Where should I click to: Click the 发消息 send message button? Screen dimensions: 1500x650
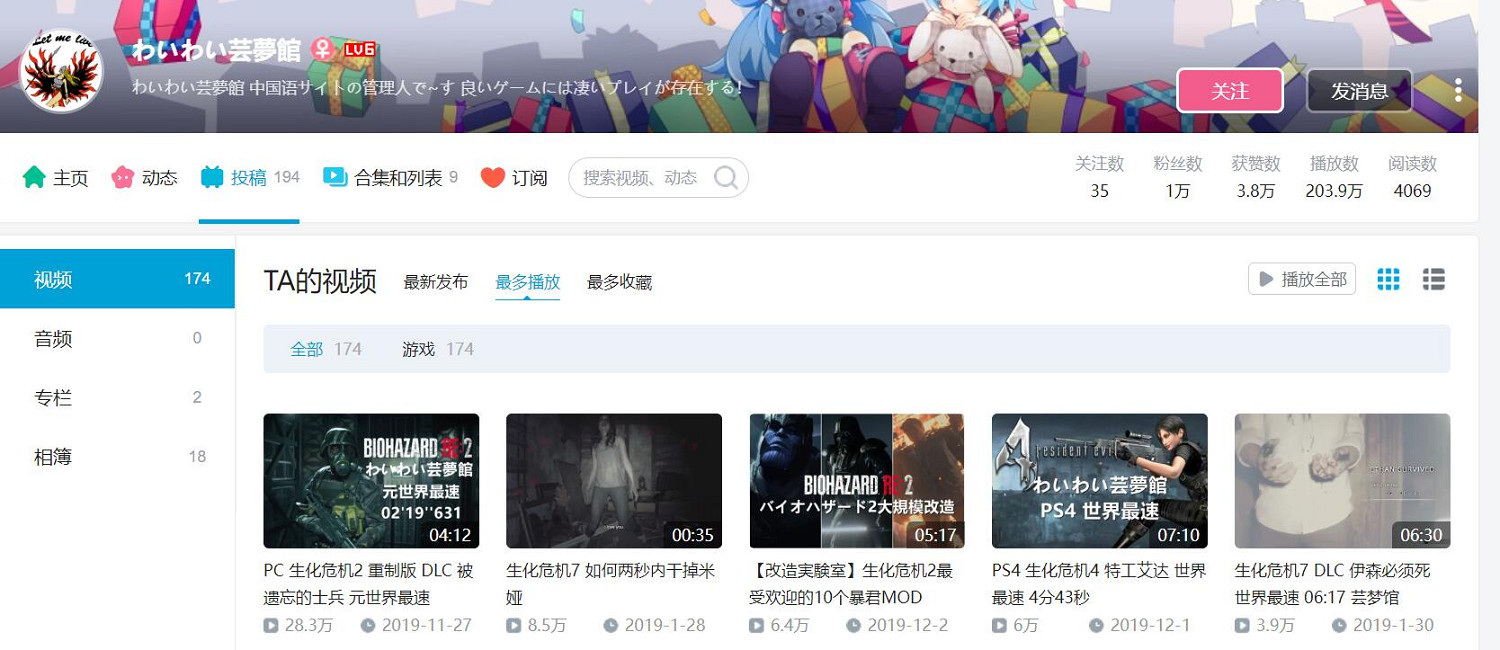point(1359,91)
